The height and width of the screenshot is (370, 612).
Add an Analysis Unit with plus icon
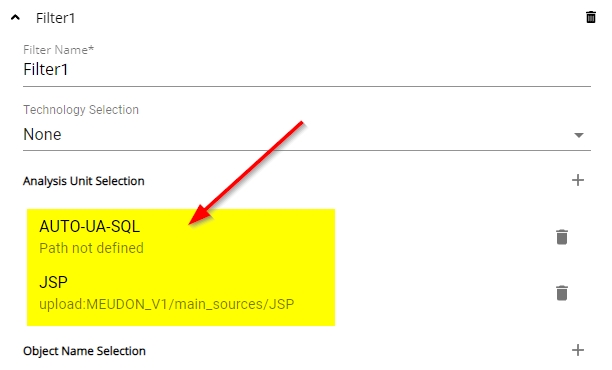tap(578, 180)
